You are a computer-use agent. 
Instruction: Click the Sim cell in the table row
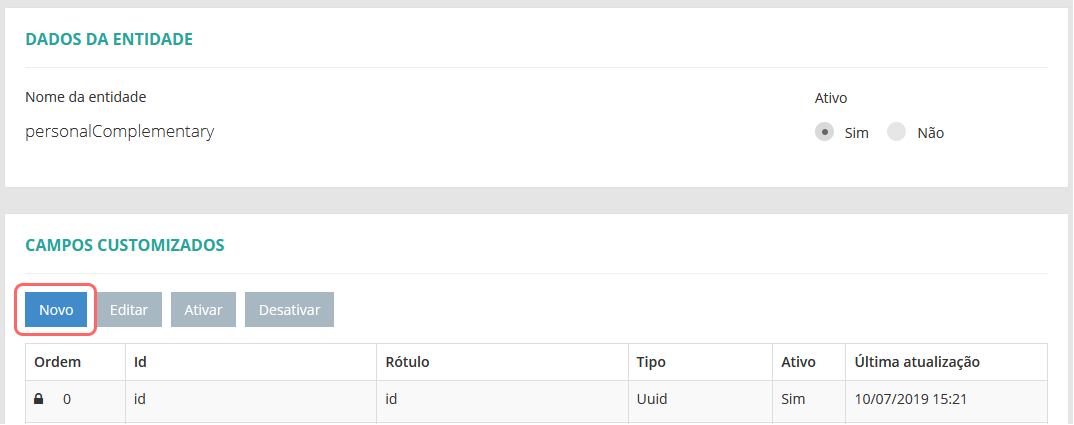pyautogui.click(x=793, y=399)
